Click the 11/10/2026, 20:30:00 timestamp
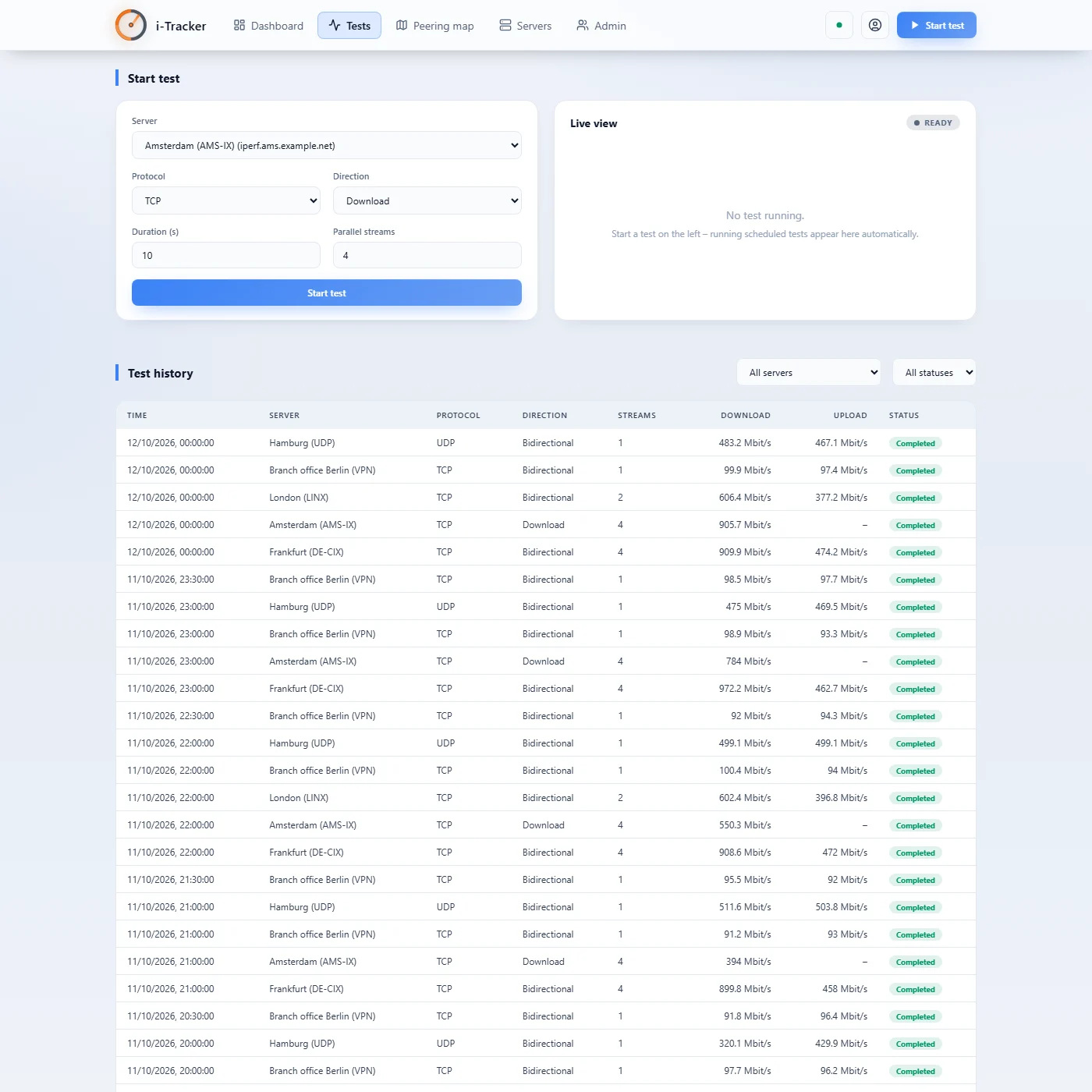The width and height of the screenshot is (1092, 1092). coord(171,1016)
